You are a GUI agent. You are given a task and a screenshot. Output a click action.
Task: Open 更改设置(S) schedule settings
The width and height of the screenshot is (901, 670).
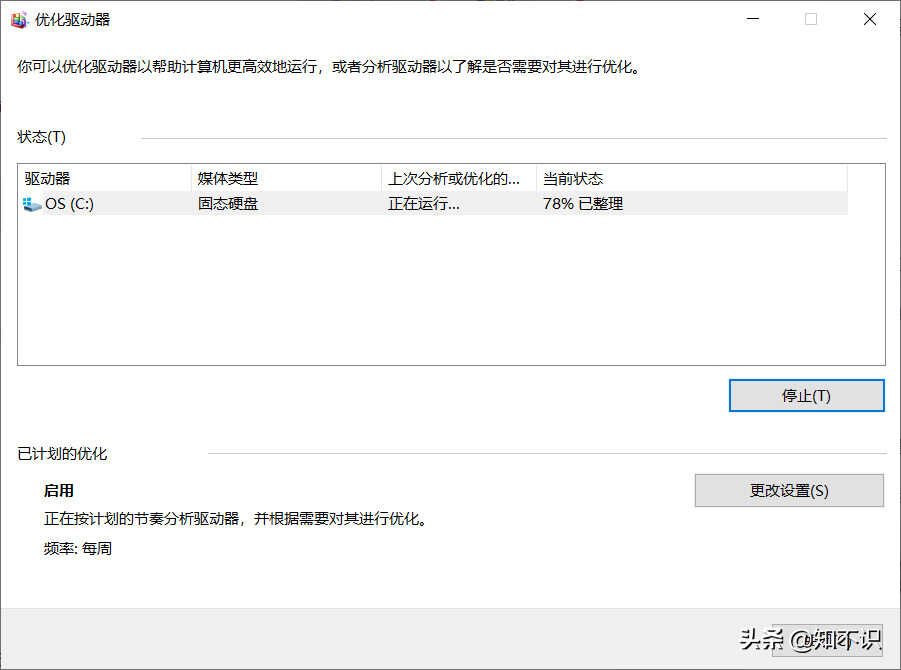pos(789,490)
